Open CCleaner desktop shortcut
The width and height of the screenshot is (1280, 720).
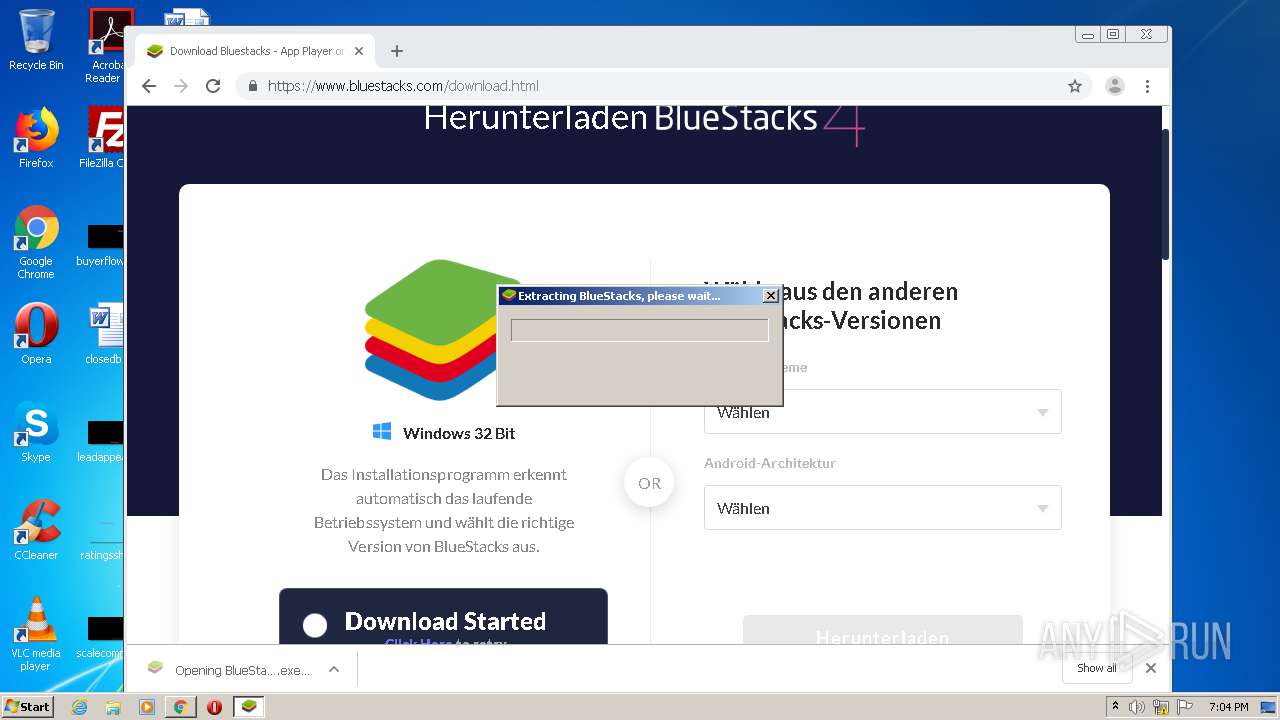click(36, 530)
